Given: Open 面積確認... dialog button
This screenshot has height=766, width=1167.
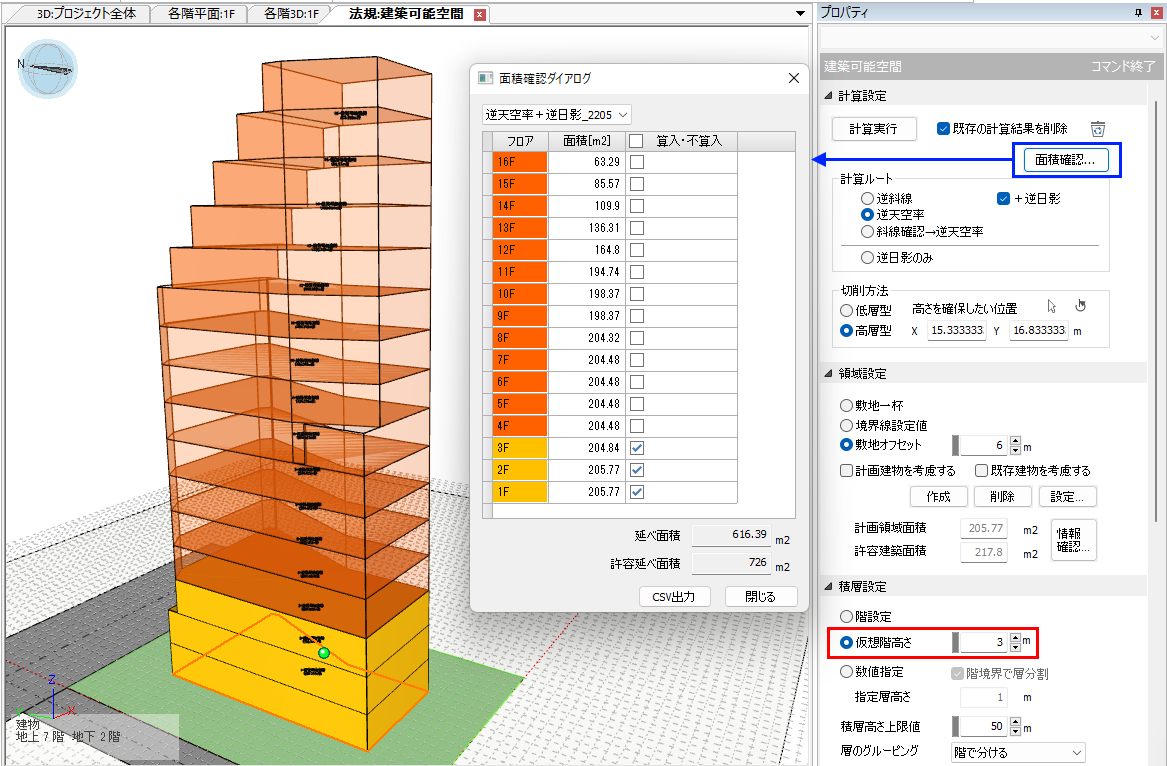Looking at the screenshot, I should tap(1065, 159).
